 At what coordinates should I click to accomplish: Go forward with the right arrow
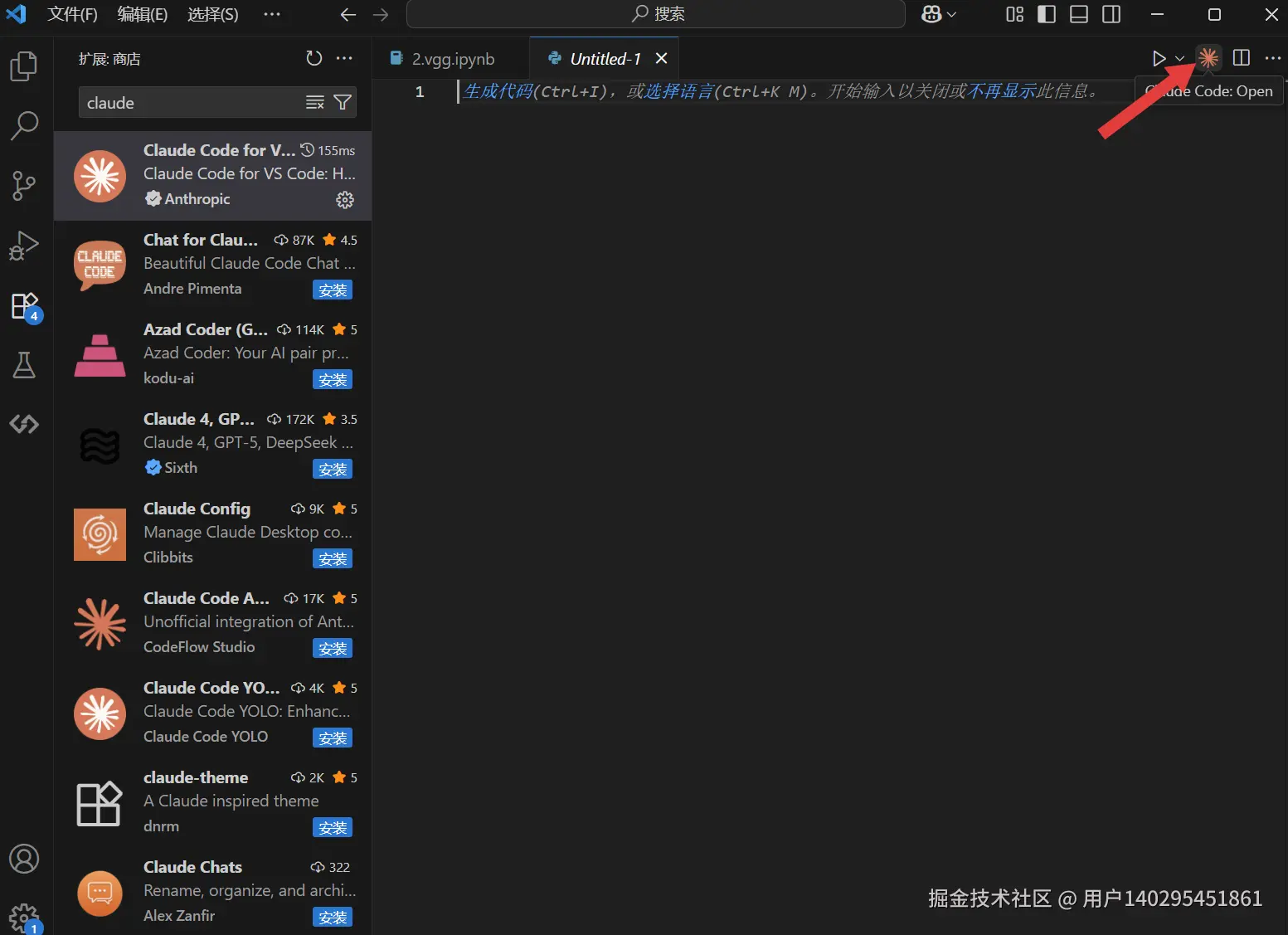(381, 14)
